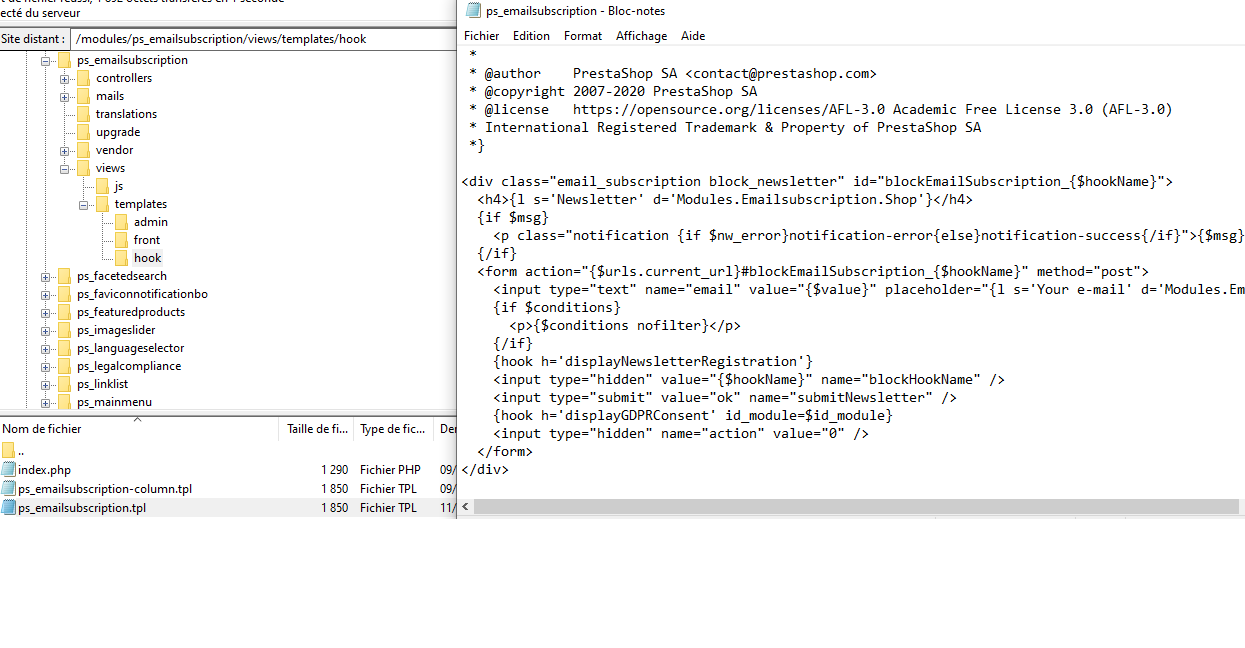Viewport: 1245px width, 648px height.
Task: Click the ps_emailsubscription-column.tpl file icon
Action: (x=9, y=489)
